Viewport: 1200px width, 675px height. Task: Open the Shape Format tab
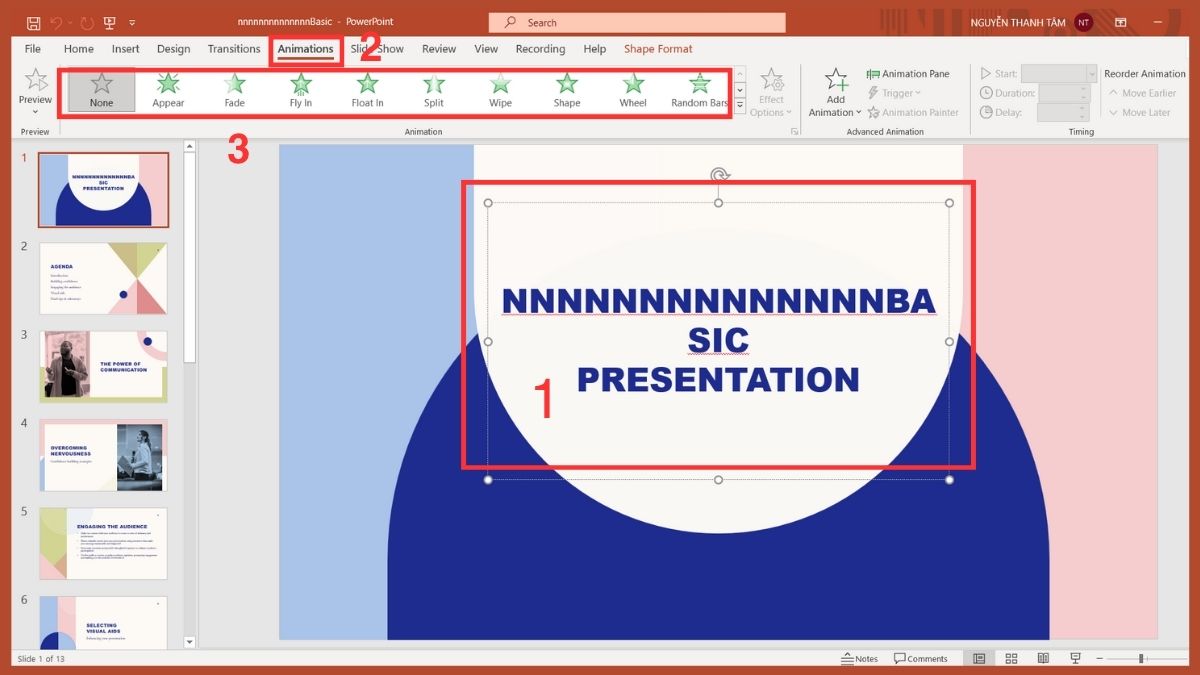[658, 48]
